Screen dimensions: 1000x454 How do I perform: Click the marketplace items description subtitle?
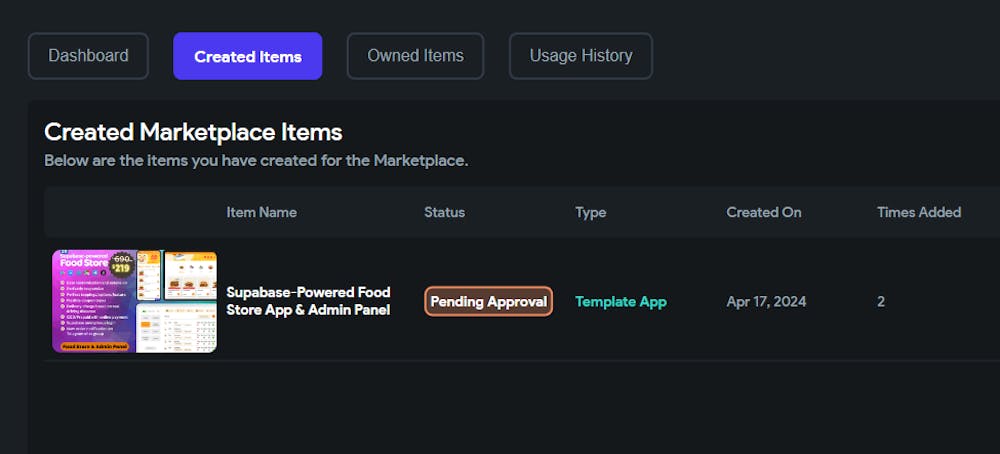(x=256, y=161)
